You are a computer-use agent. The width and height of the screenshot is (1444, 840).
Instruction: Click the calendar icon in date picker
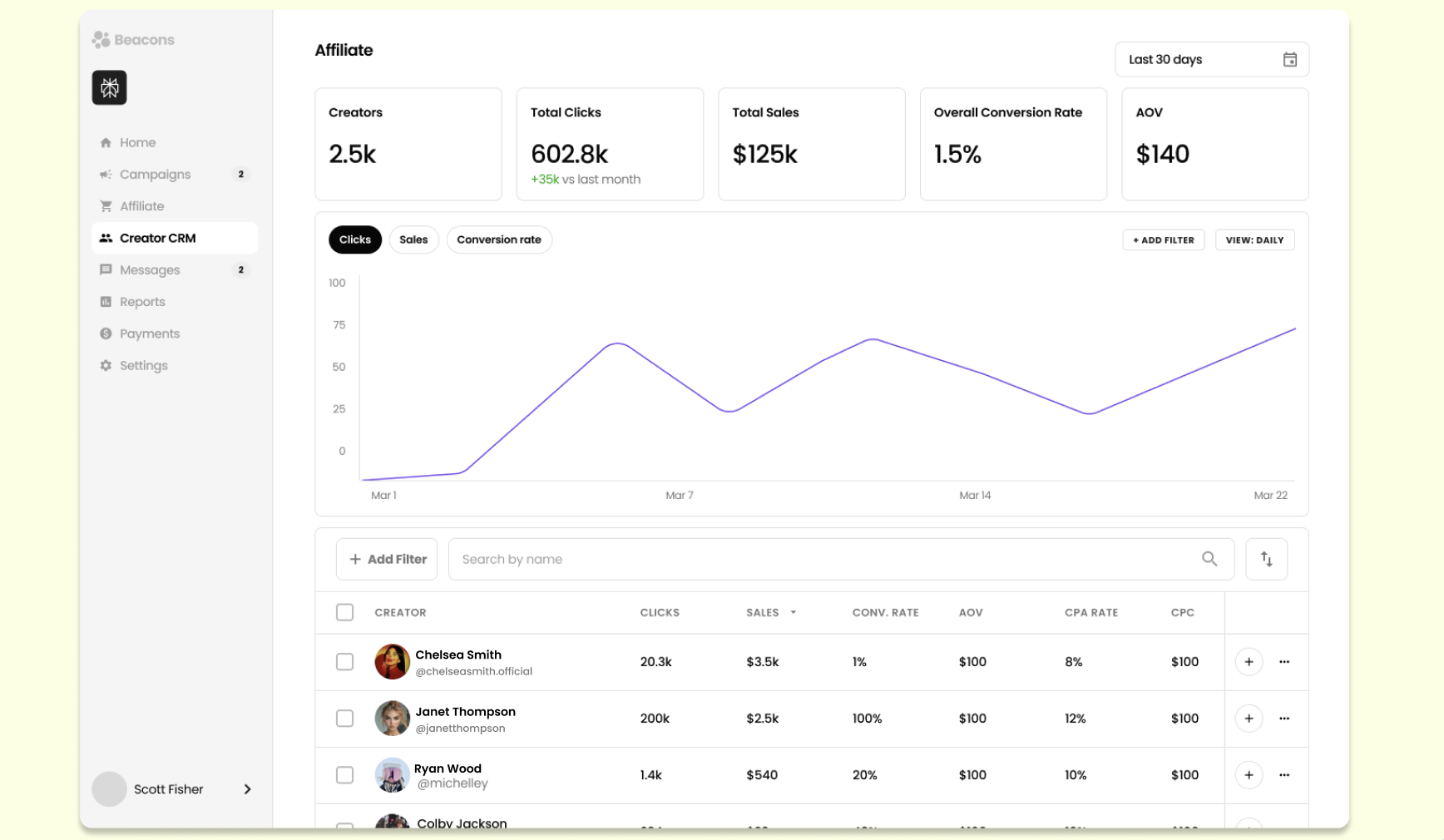click(x=1289, y=60)
